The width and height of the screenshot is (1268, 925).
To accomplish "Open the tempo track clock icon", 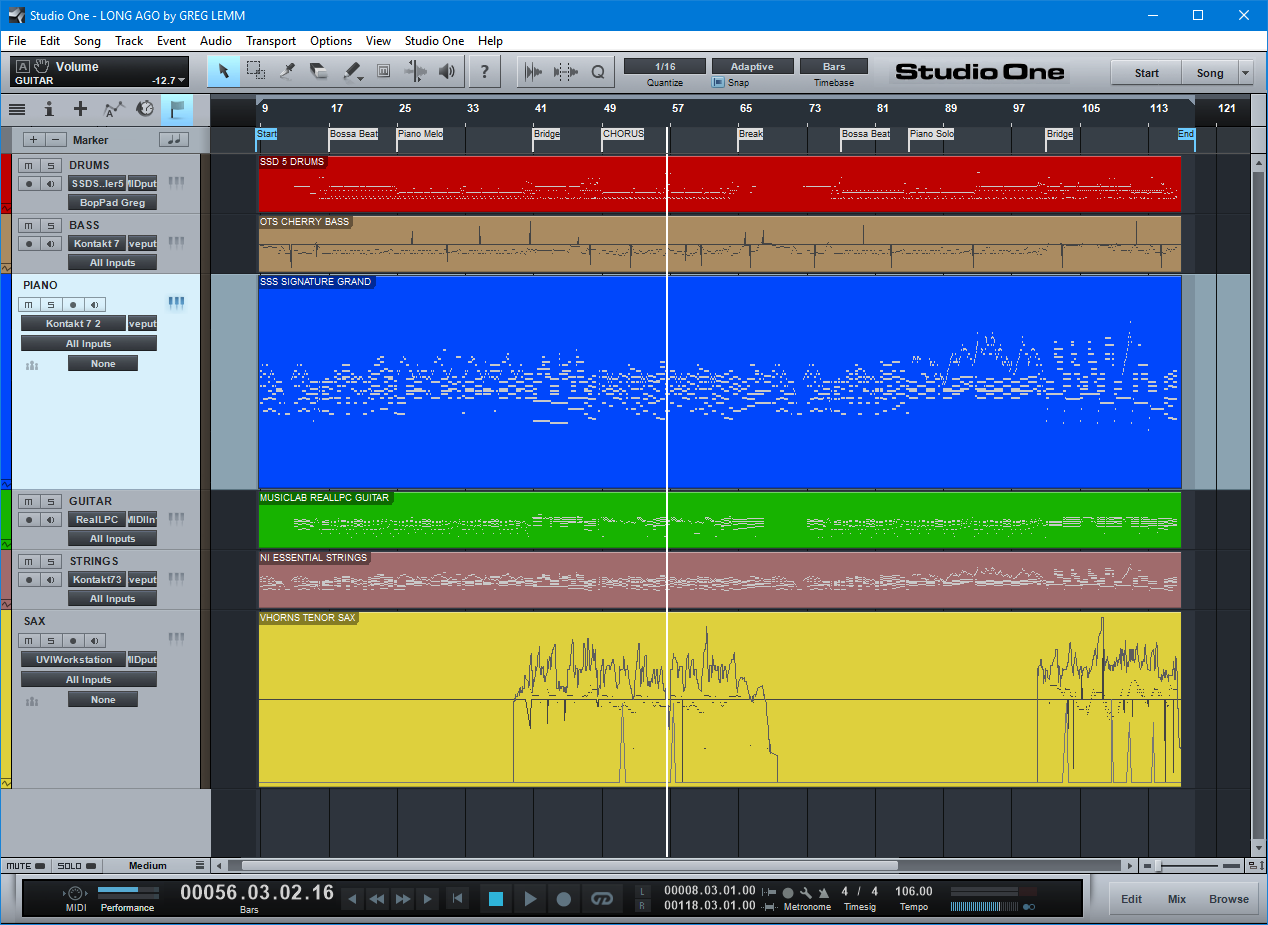I will [x=146, y=109].
